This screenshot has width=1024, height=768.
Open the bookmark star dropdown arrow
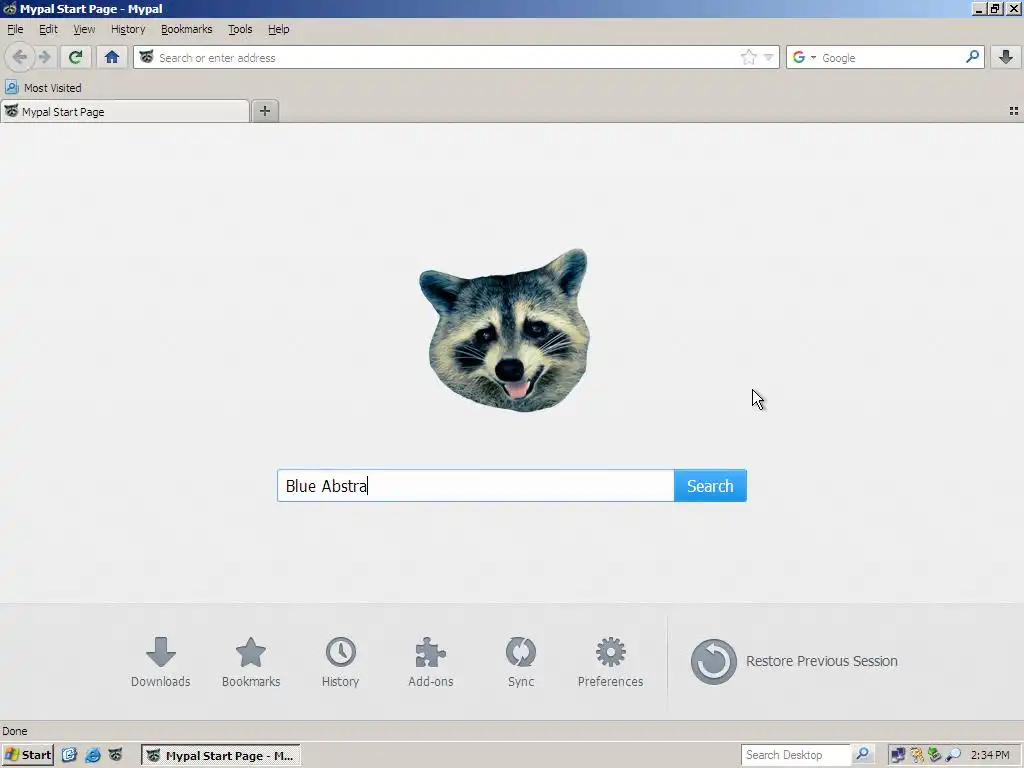click(x=769, y=57)
